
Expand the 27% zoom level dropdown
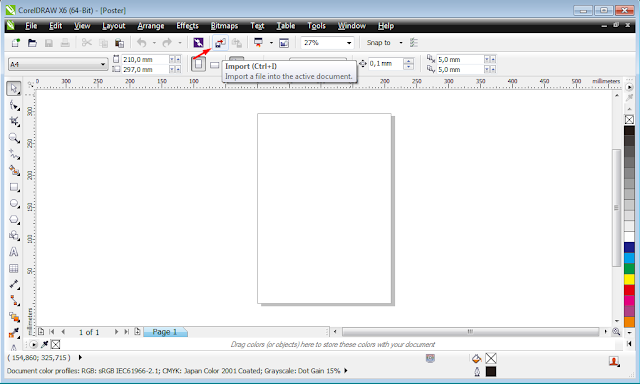point(349,42)
